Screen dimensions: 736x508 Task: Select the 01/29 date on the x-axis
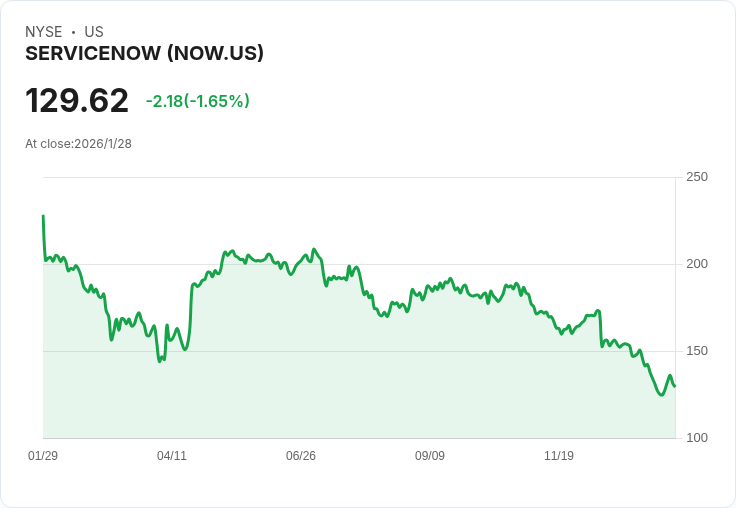43,456
